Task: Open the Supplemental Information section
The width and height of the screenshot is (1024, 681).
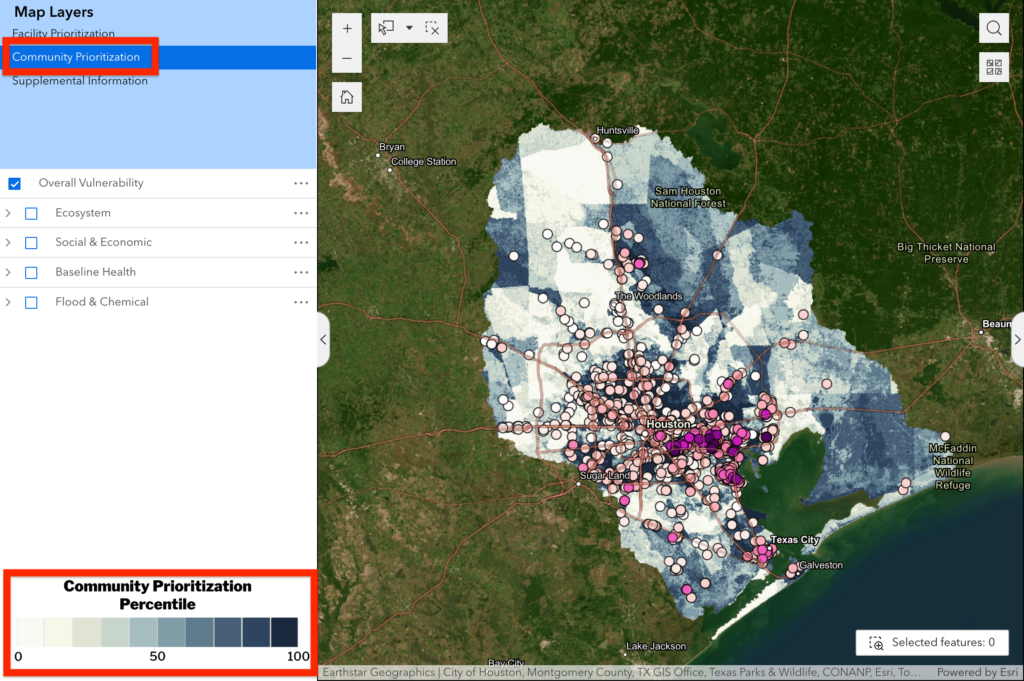Action: [x=80, y=80]
